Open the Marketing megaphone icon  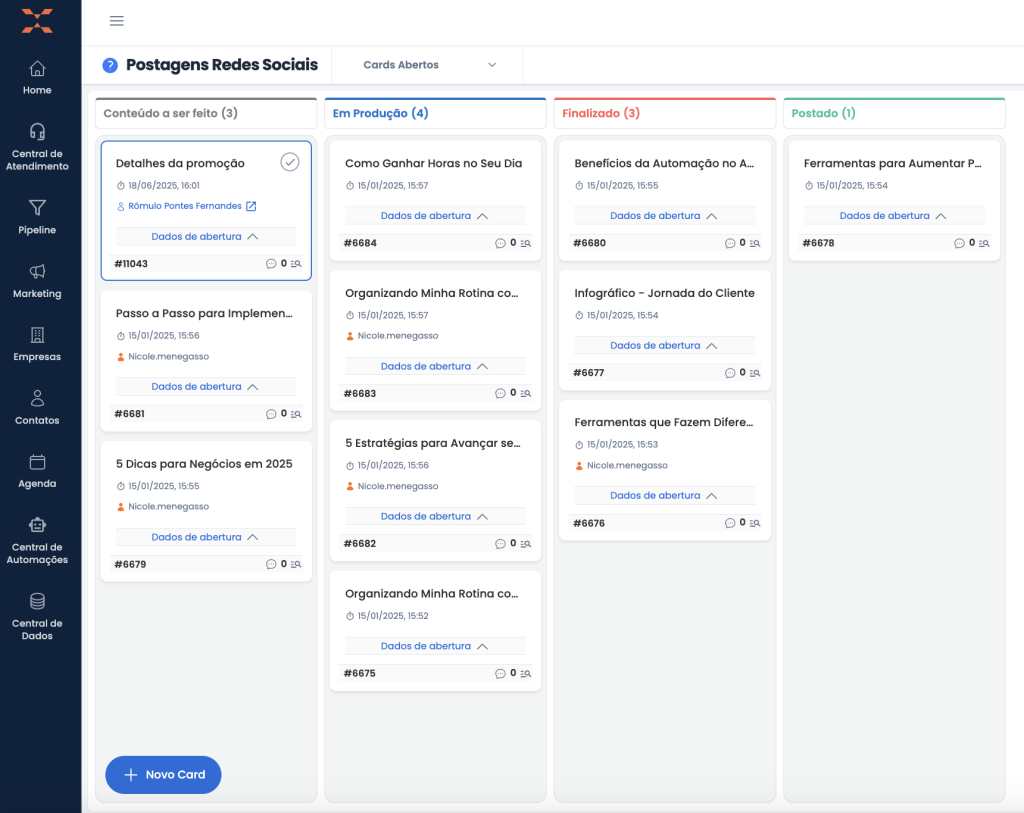pos(37,272)
